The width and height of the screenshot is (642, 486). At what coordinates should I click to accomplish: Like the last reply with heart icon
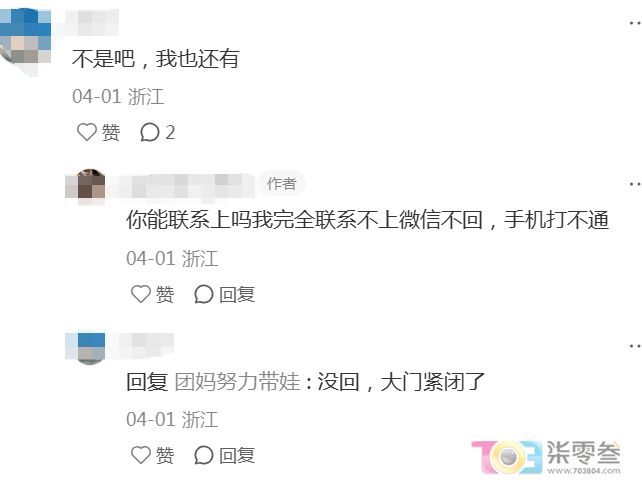pyautogui.click(x=141, y=455)
